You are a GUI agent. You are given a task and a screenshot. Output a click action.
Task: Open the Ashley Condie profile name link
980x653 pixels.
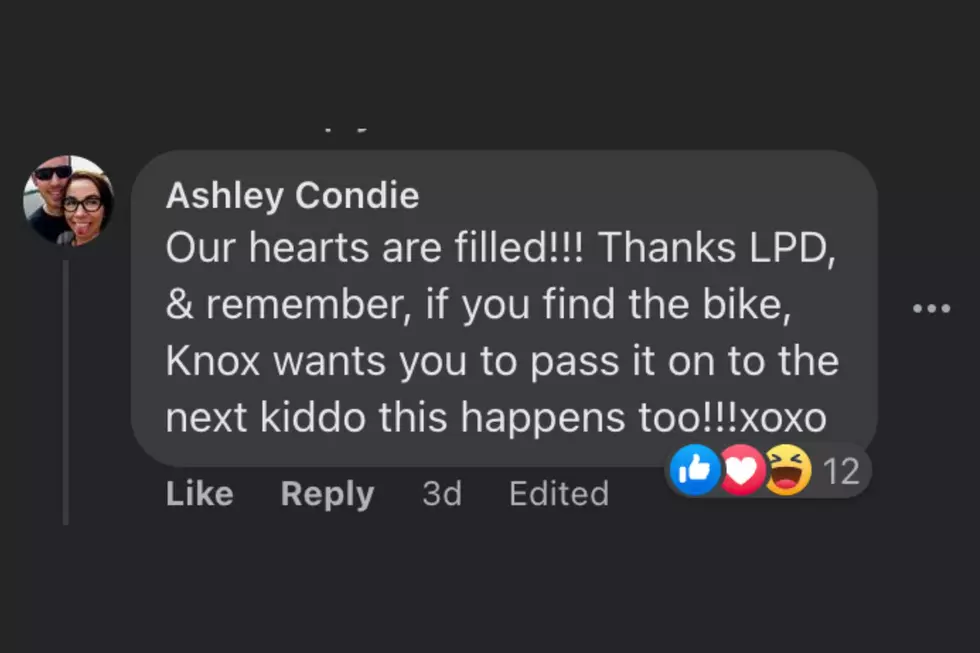pyautogui.click(x=292, y=195)
